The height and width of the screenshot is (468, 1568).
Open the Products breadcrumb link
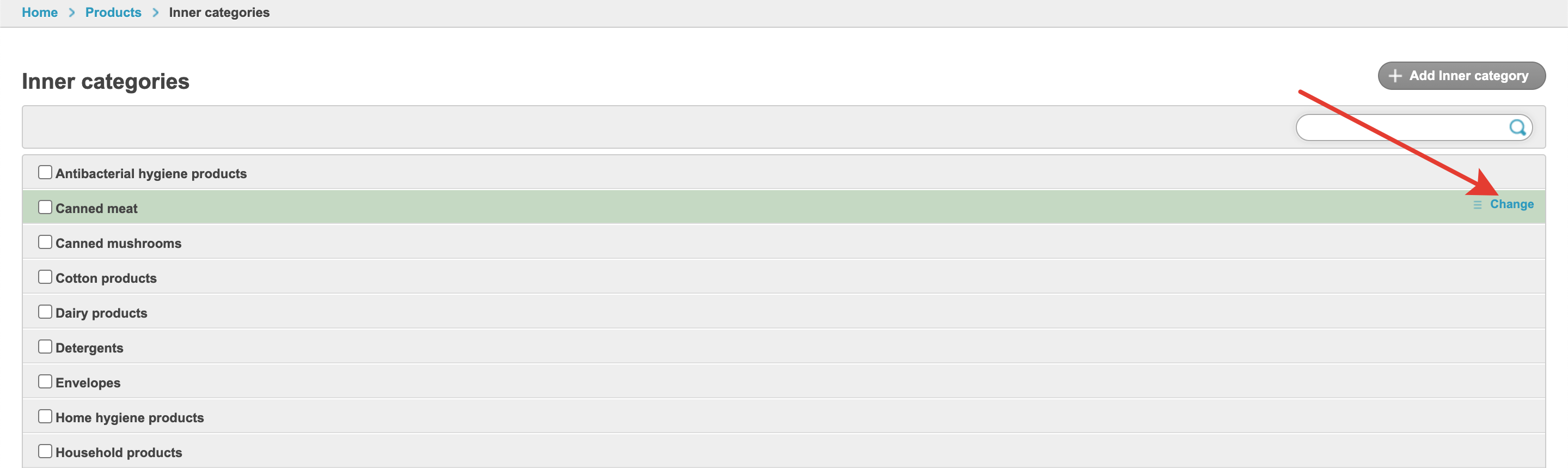tap(113, 12)
